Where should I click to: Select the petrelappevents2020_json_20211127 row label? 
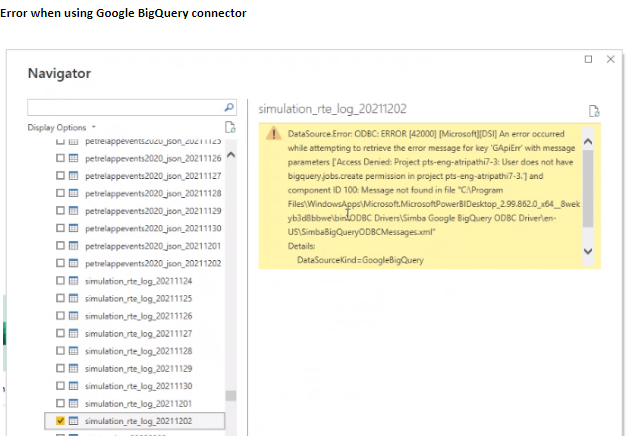153,176
